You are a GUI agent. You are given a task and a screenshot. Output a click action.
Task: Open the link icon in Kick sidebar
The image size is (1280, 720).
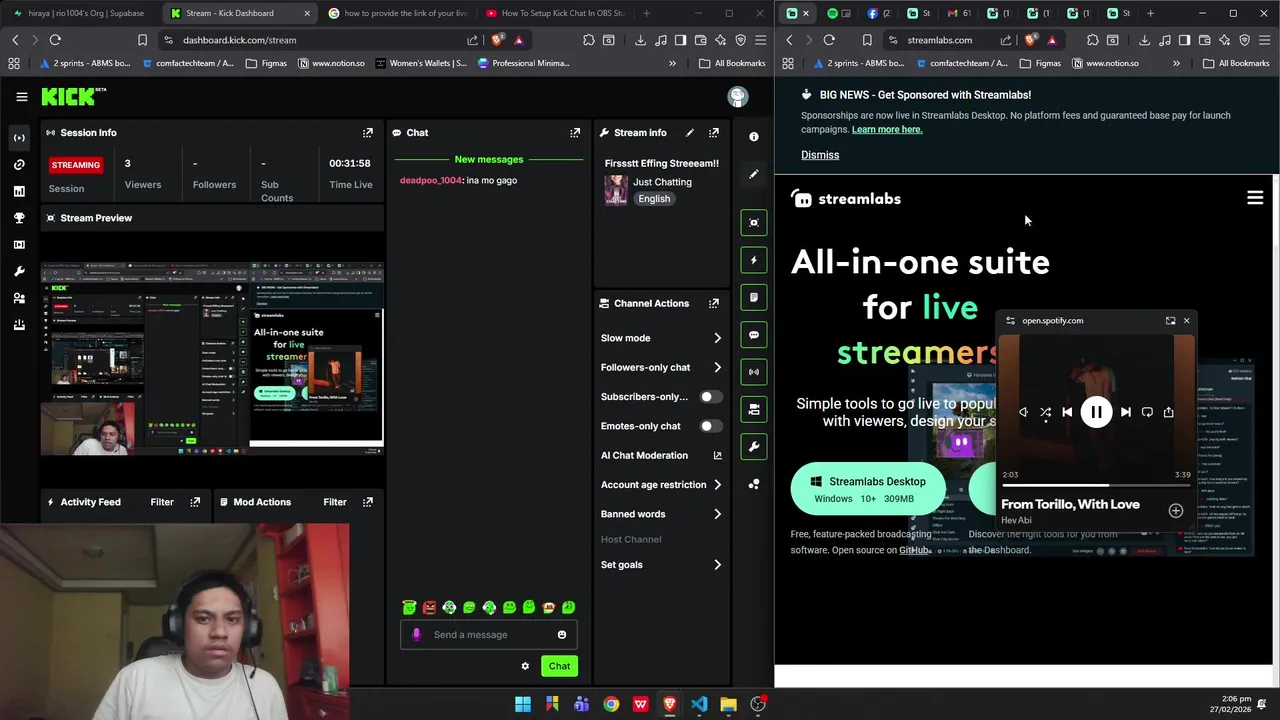coord(19,164)
